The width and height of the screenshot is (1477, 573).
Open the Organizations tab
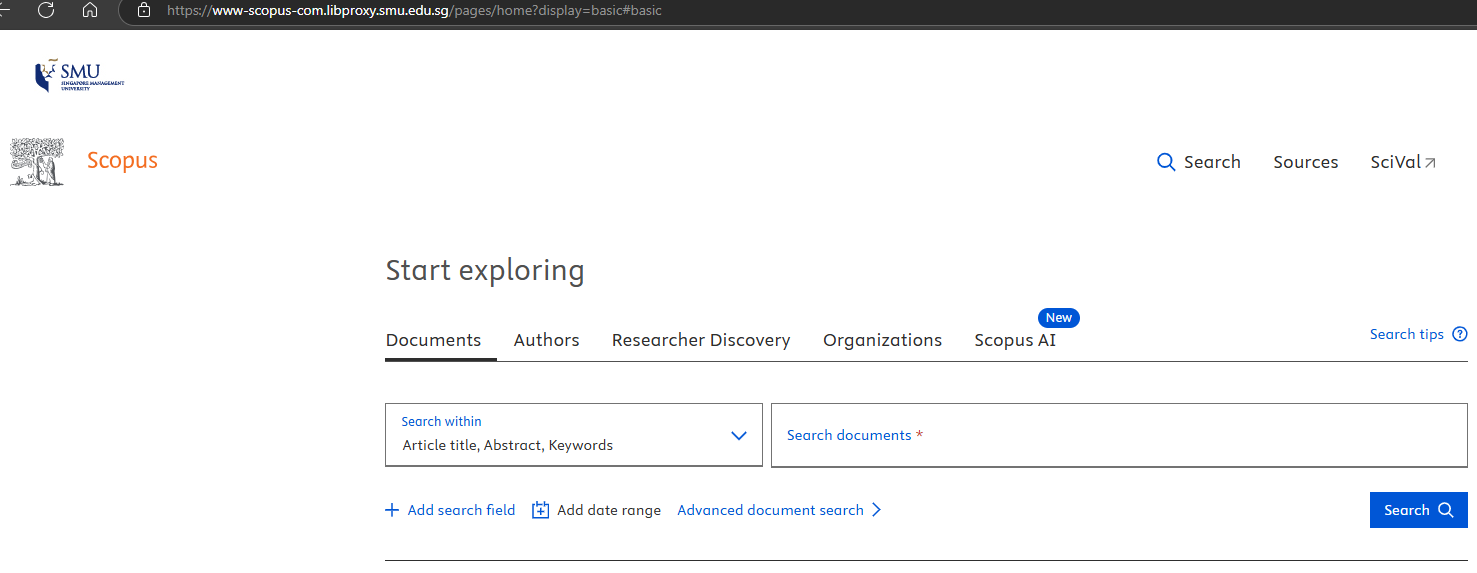tap(882, 340)
